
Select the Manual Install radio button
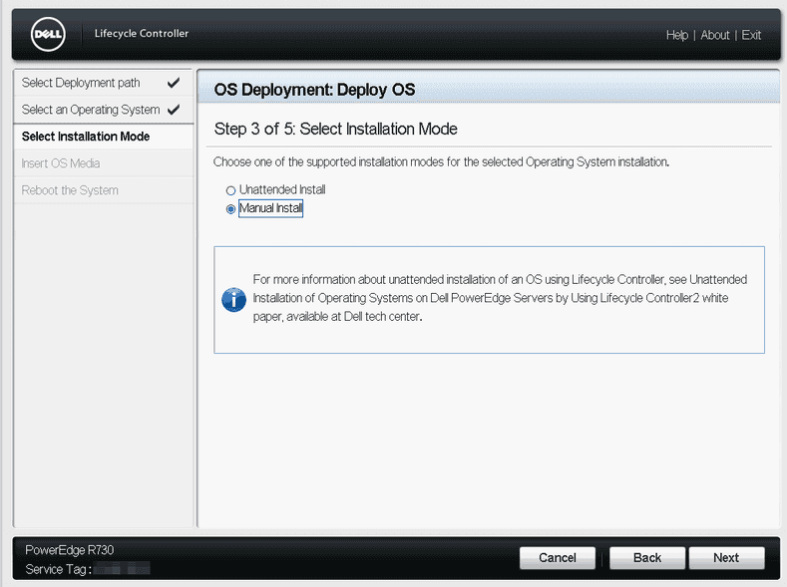click(x=231, y=209)
